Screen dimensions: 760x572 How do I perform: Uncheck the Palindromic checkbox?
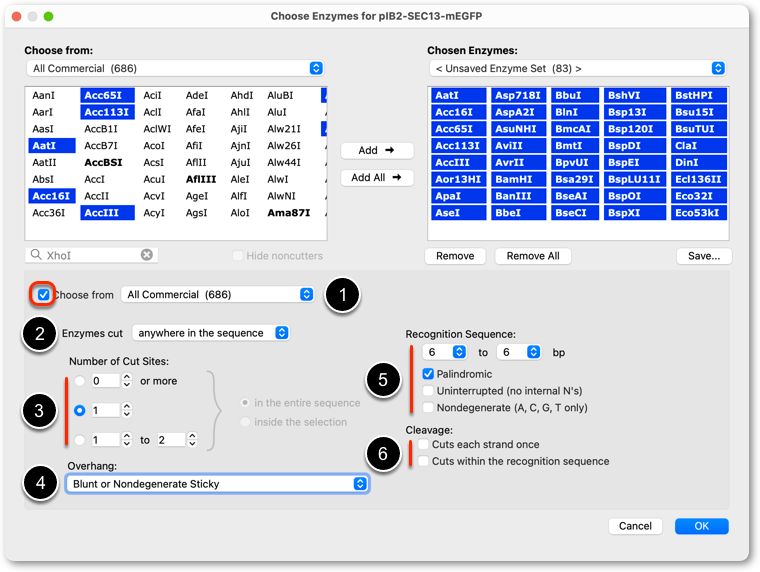click(x=428, y=374)
